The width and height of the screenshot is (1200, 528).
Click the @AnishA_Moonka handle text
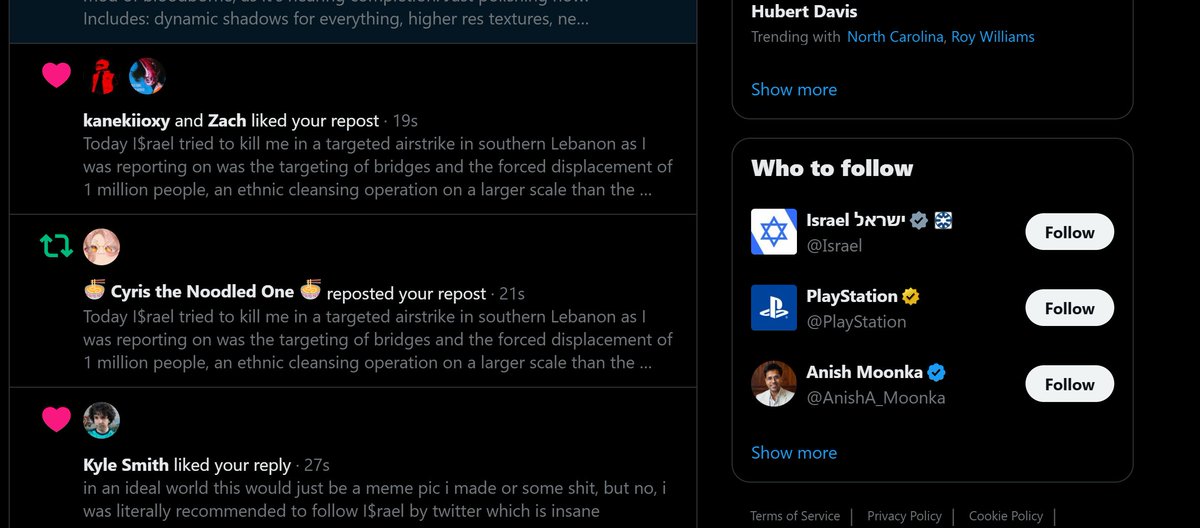(x=875, y=397)
